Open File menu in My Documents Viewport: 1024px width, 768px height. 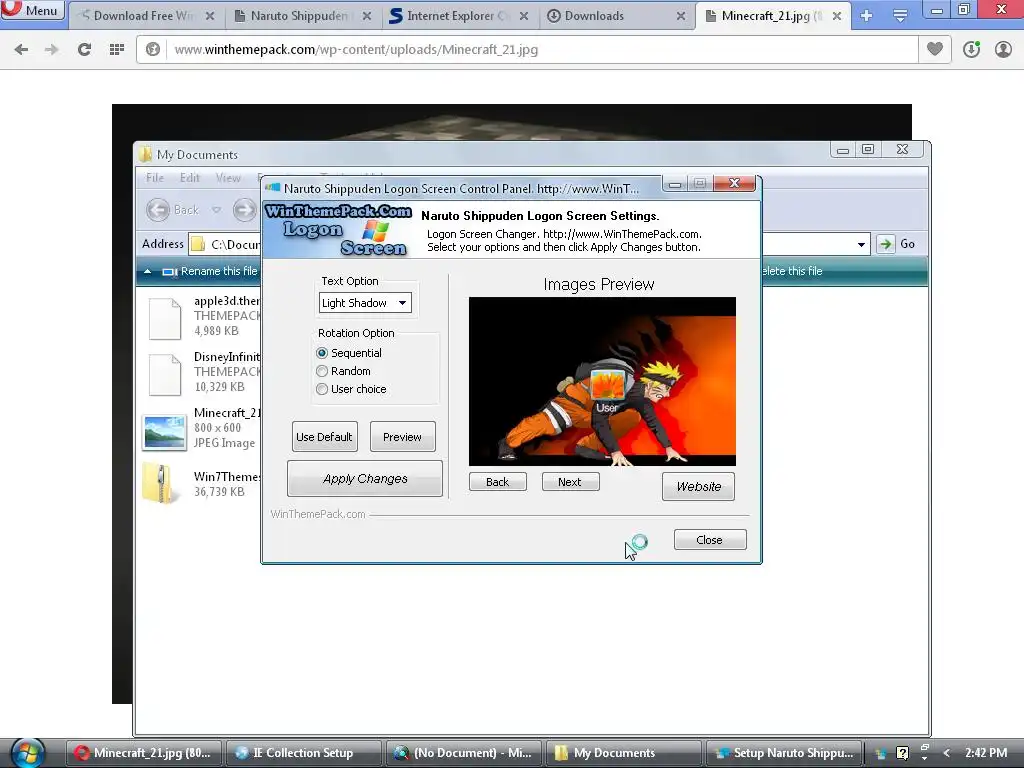click(155, 178)
